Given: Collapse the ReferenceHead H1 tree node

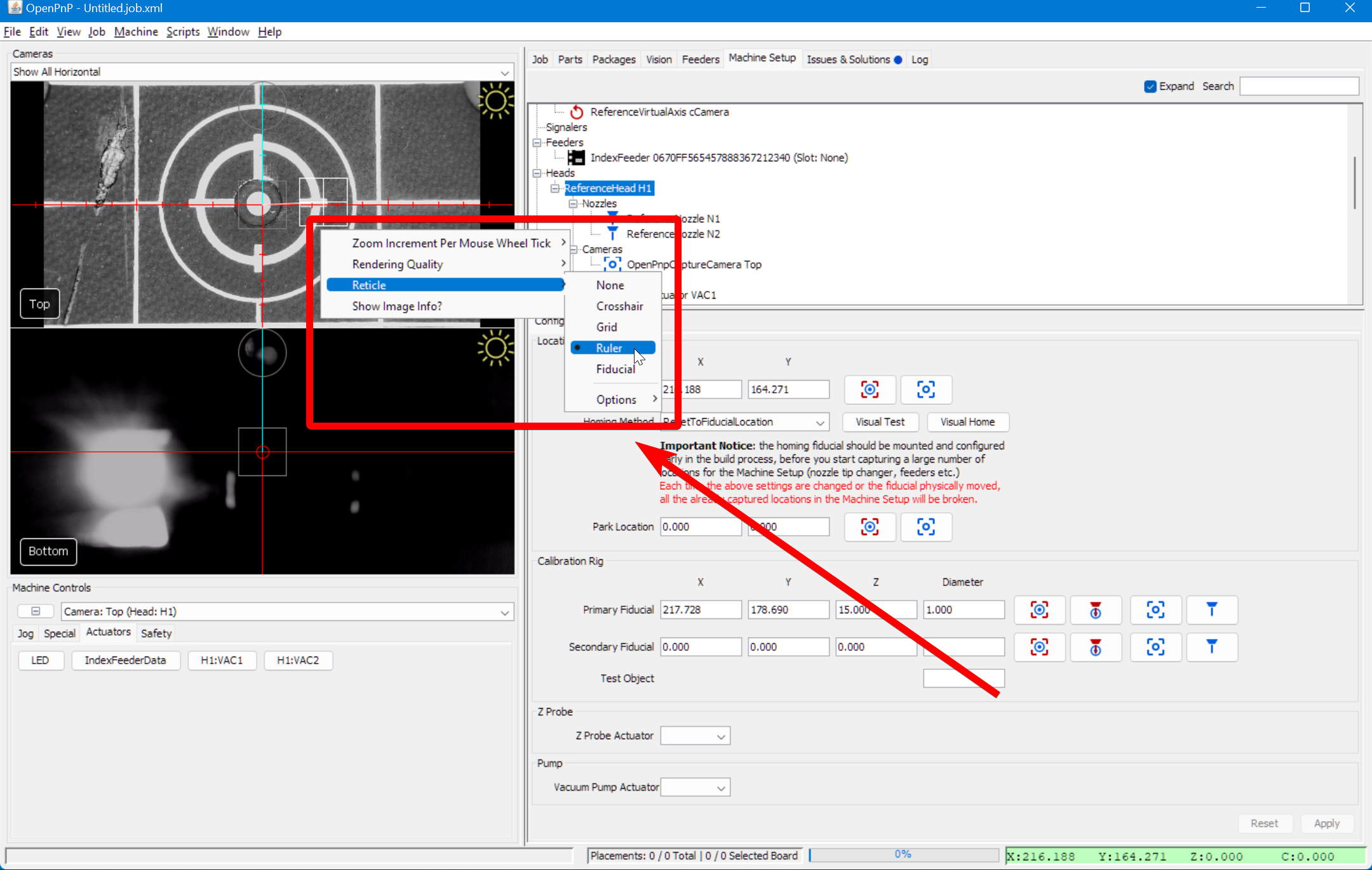Looking at the screenshot, I should pyautogui.click(x=556, y=187).
